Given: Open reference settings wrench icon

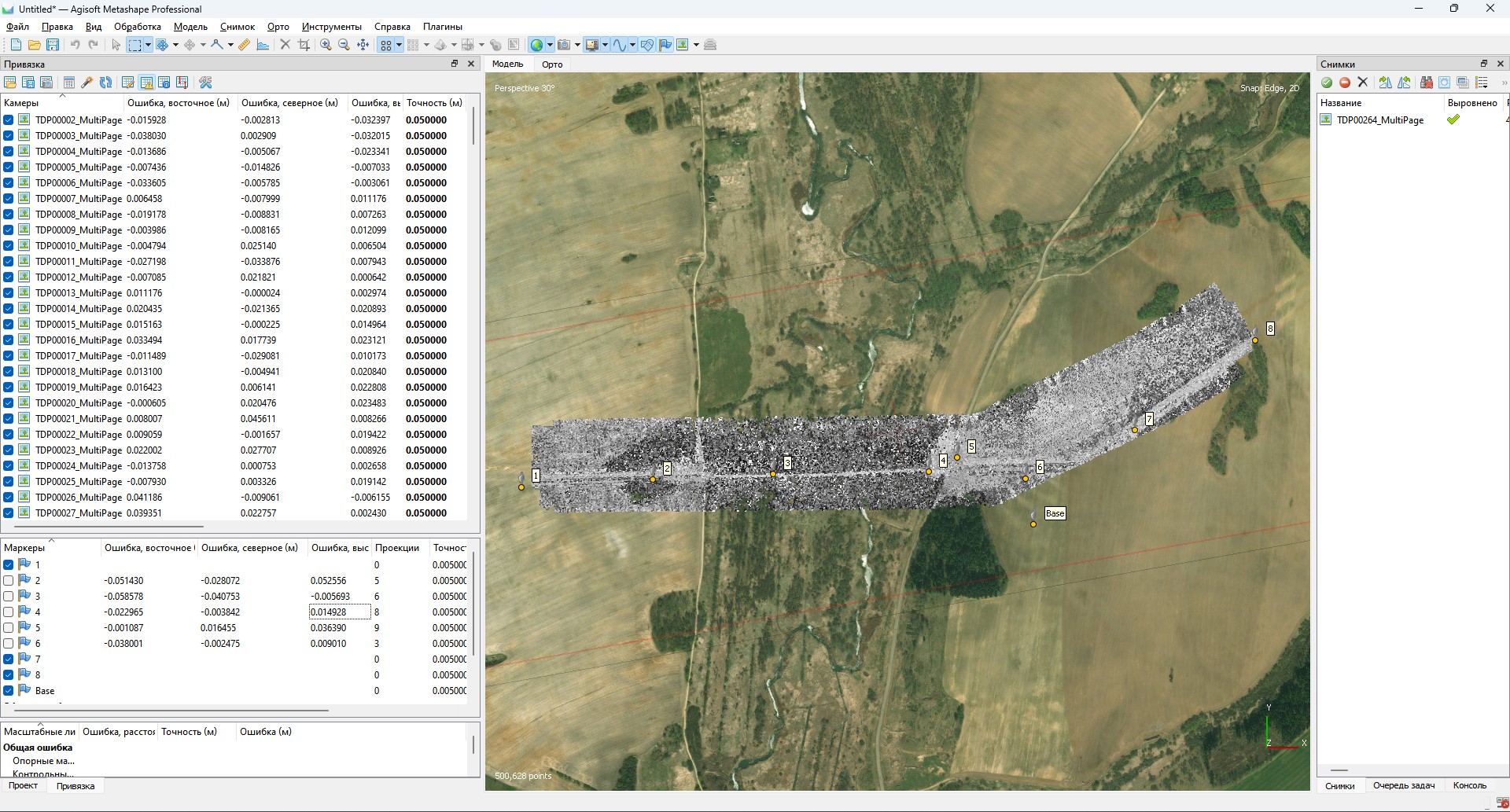Looking at the screenshot, I should pyautogui.click(x=206, y=83).
